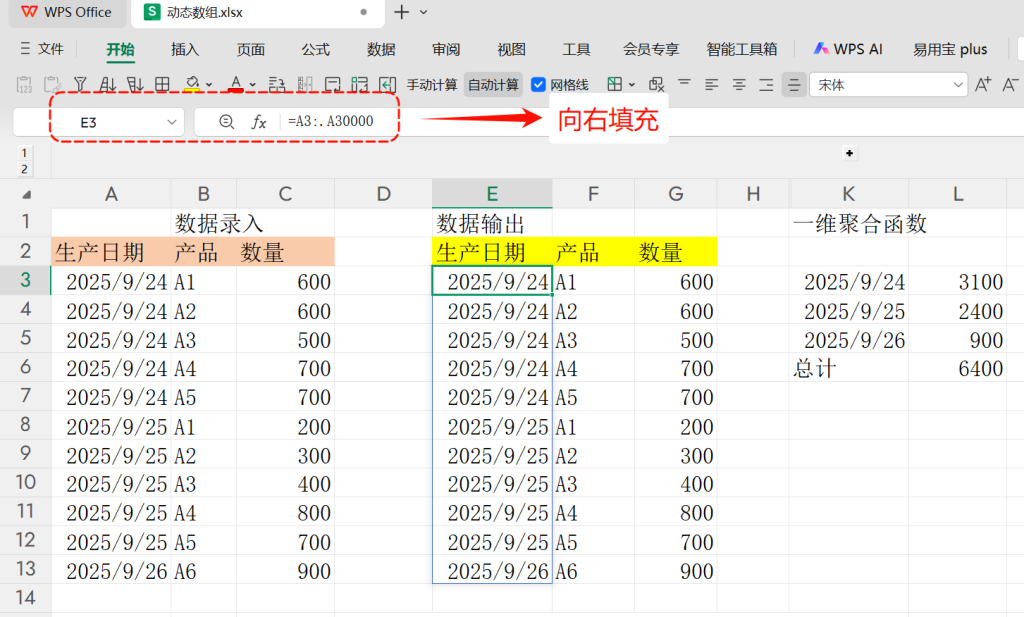Switch to 自动计算 automatic calculation
The height and width of the screenshot is (617, 1024).
coord(493,85)
